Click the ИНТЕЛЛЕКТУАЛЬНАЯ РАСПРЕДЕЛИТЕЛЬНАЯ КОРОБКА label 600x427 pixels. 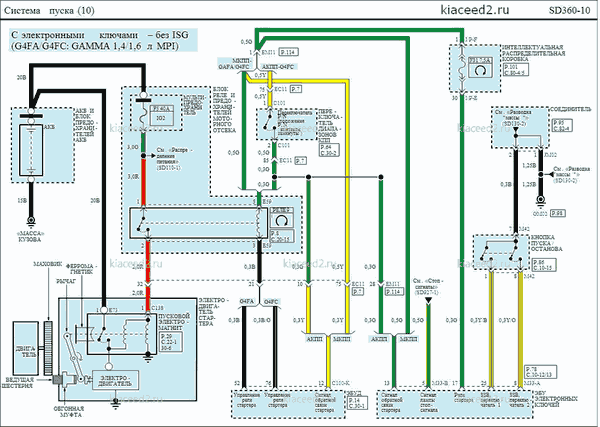click(533, 53)
